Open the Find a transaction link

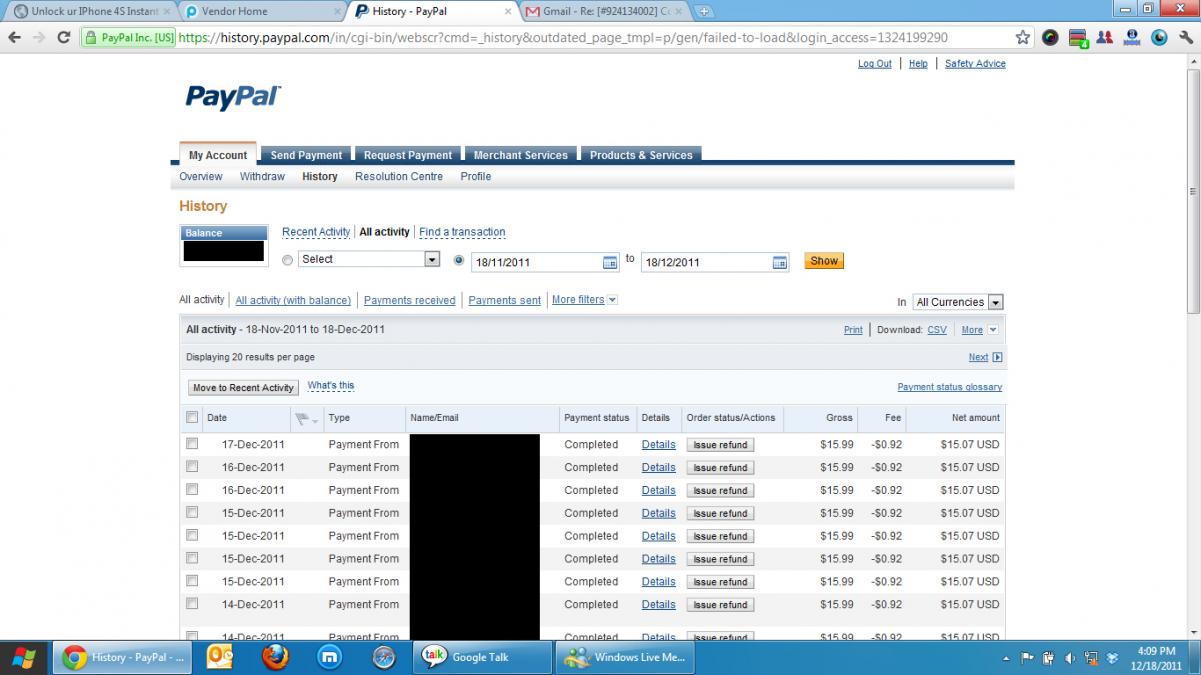tap(462, 232)
